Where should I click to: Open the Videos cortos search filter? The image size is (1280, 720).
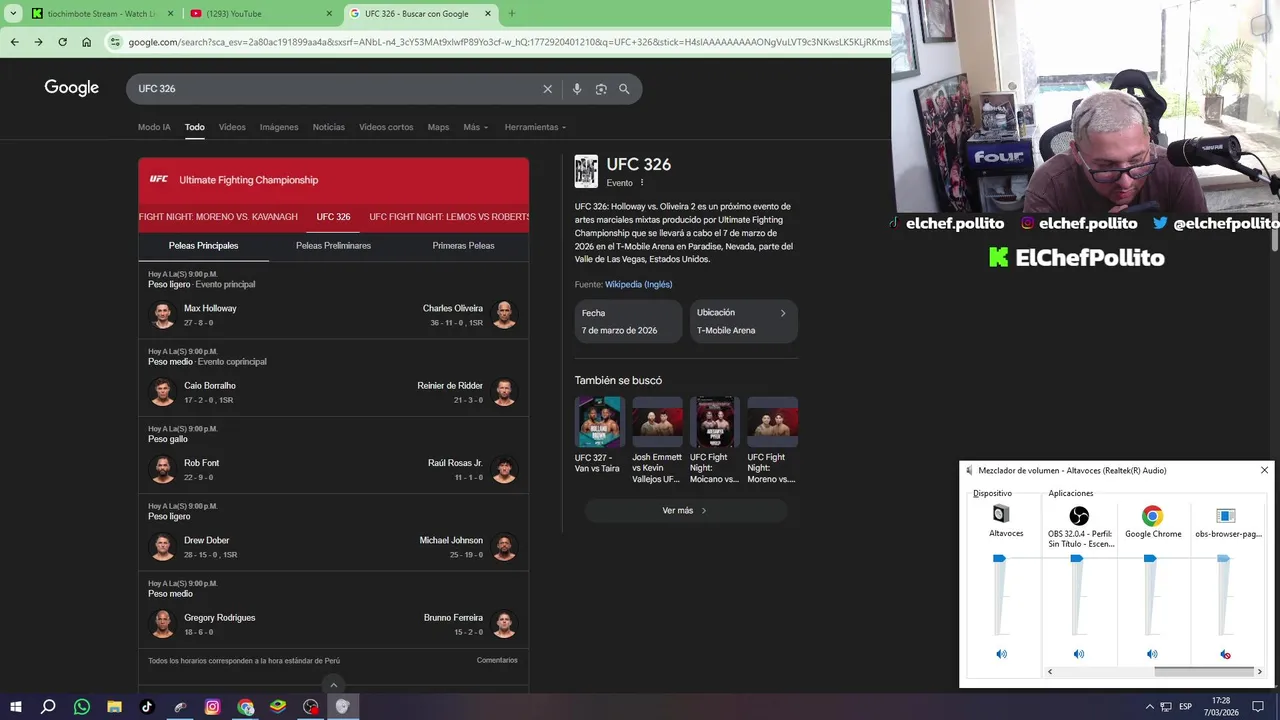coord(386,127)
